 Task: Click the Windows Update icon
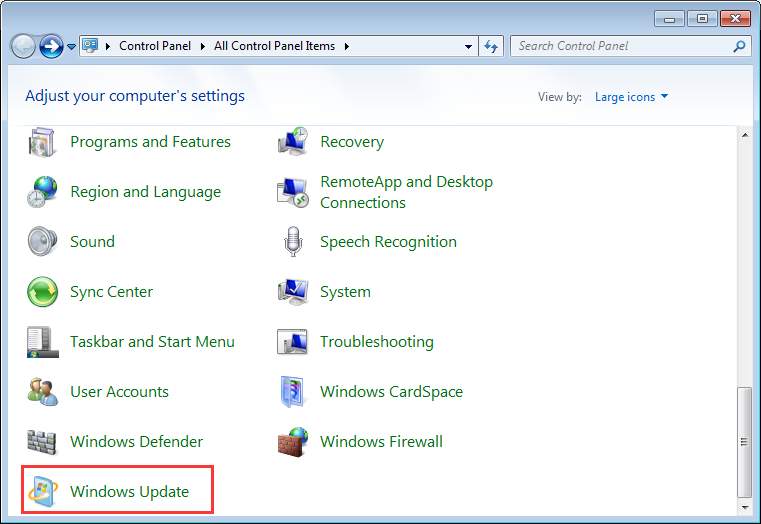pyautogui.click(x=42, y=491)
